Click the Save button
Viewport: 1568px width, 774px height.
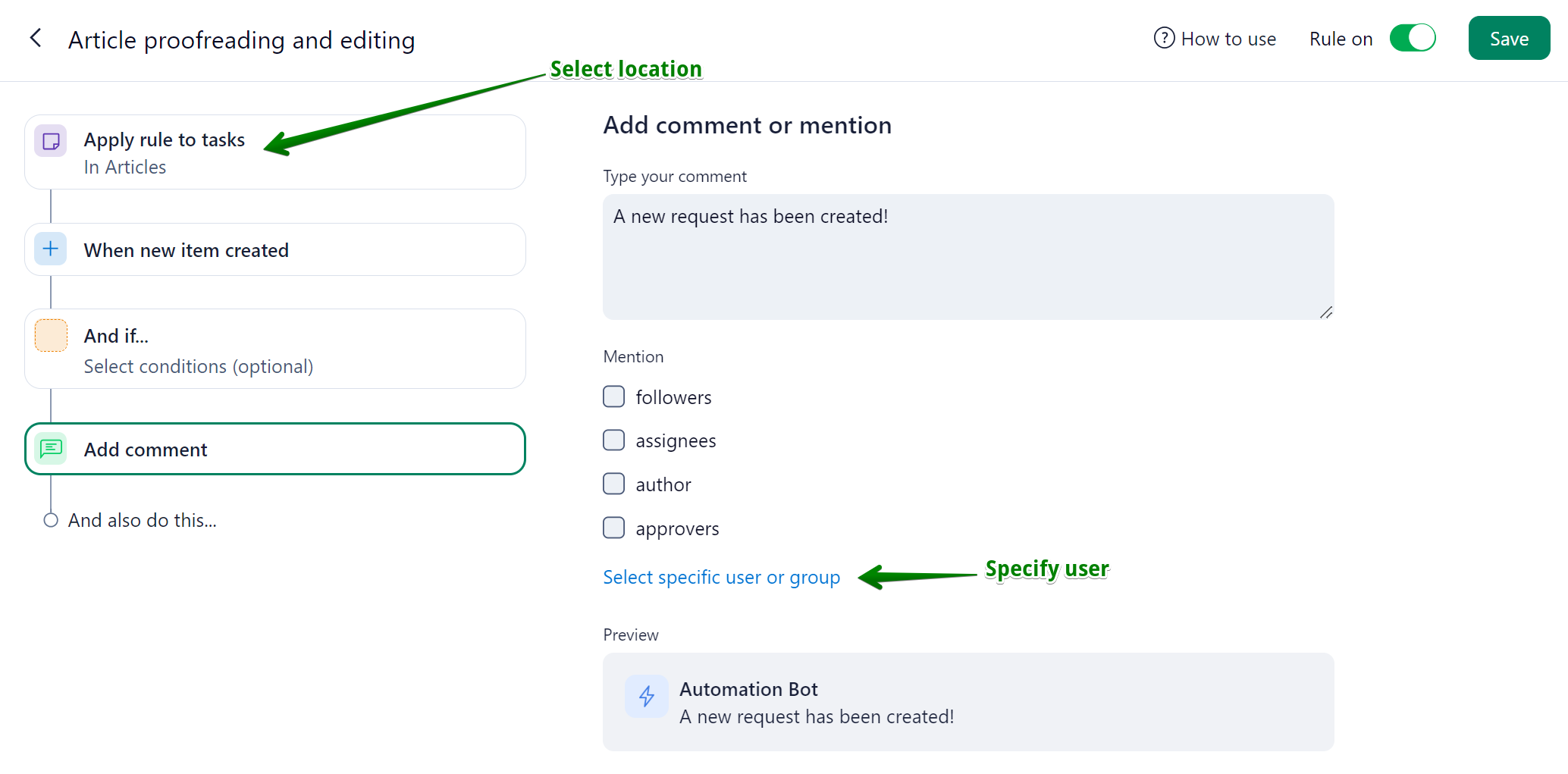[x=1508, y=39]
